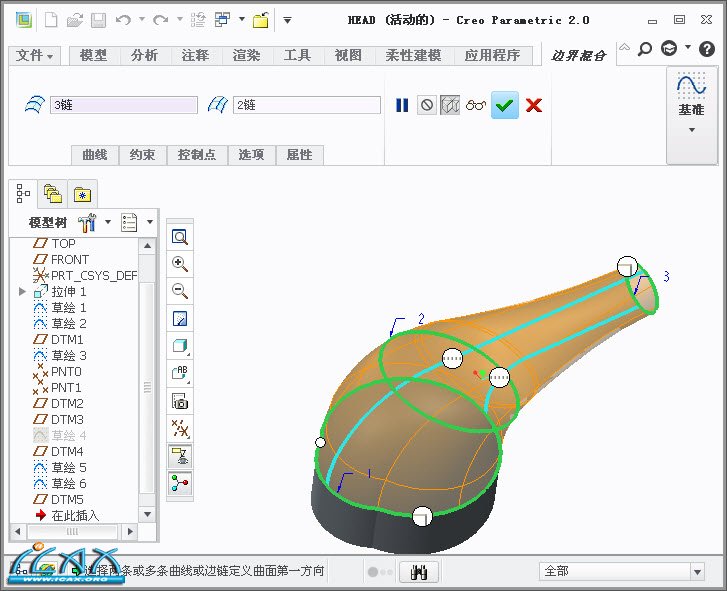Click the Refit zoom icon in graphics toolbar
This screenshot has width=727, height=591.
[x=180, y=237]
